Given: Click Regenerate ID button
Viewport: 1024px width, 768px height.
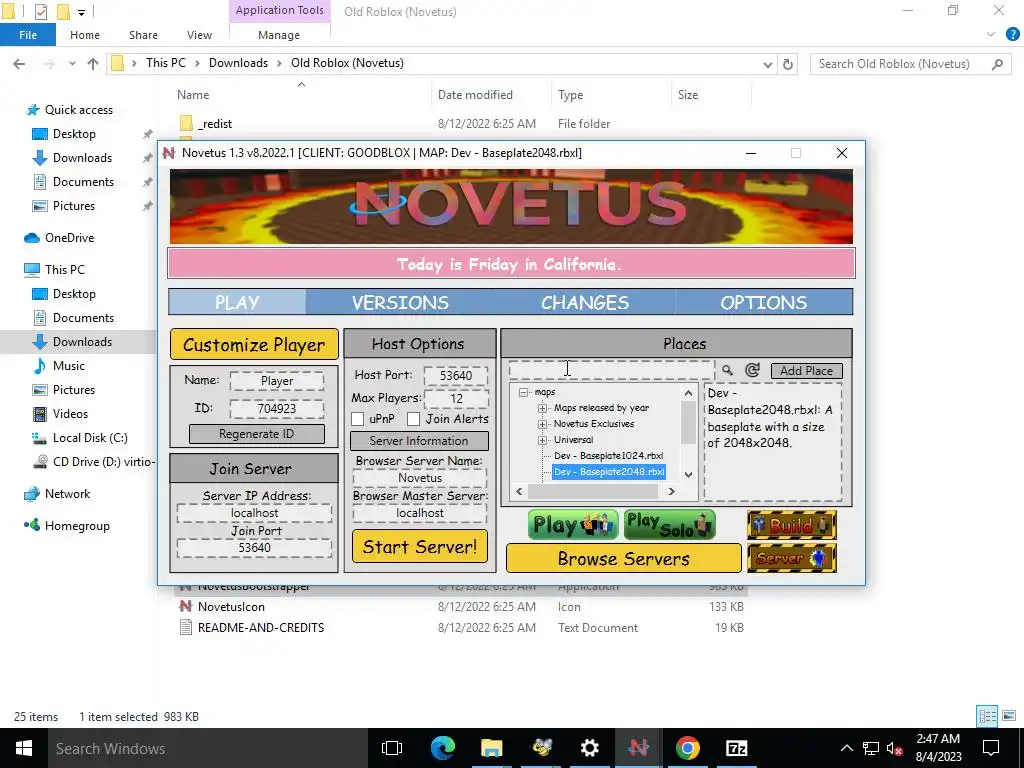Looking at the screenshot, I should coord(257,434).
